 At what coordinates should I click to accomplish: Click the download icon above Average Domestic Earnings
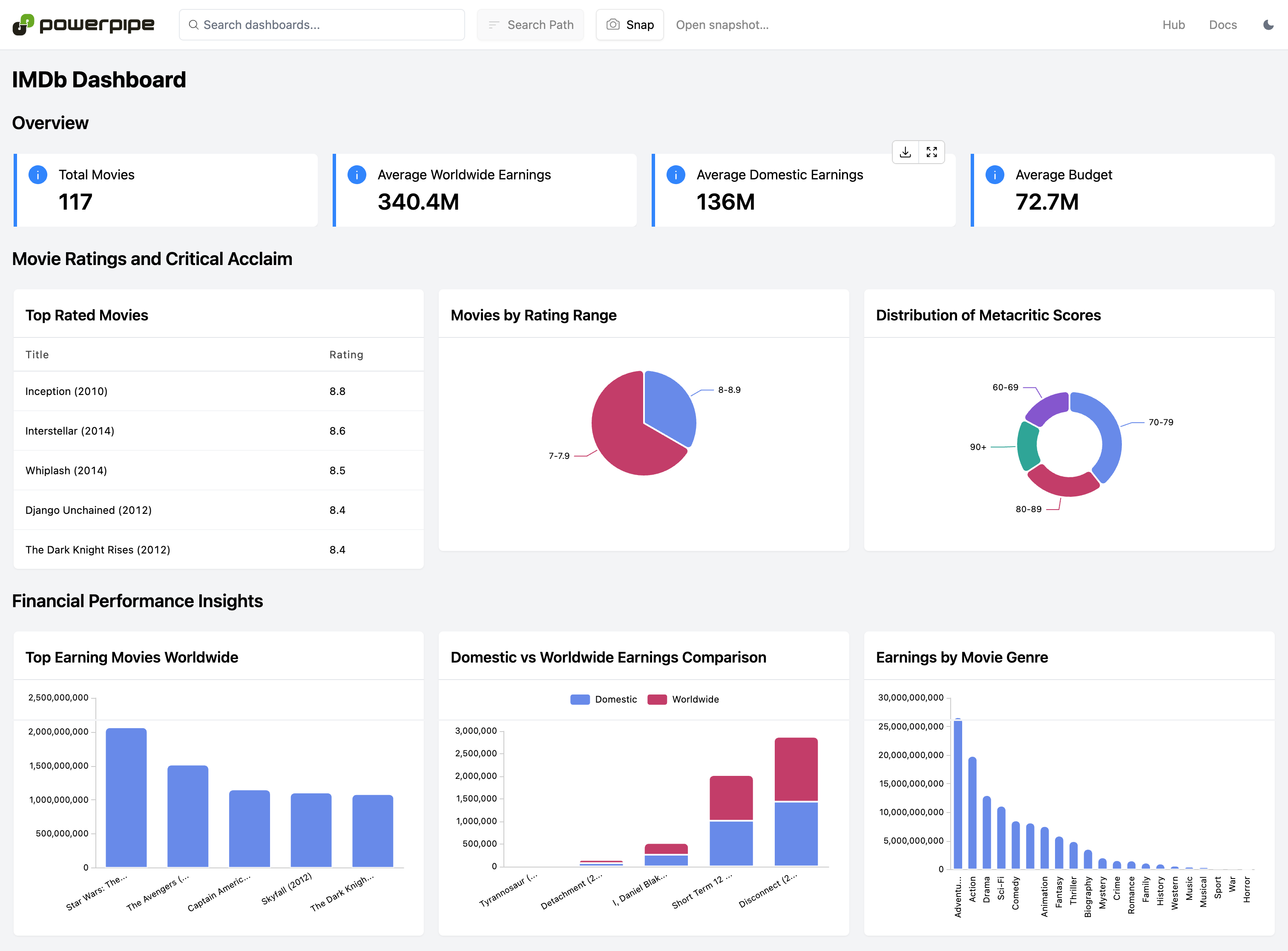coord(905,152)
